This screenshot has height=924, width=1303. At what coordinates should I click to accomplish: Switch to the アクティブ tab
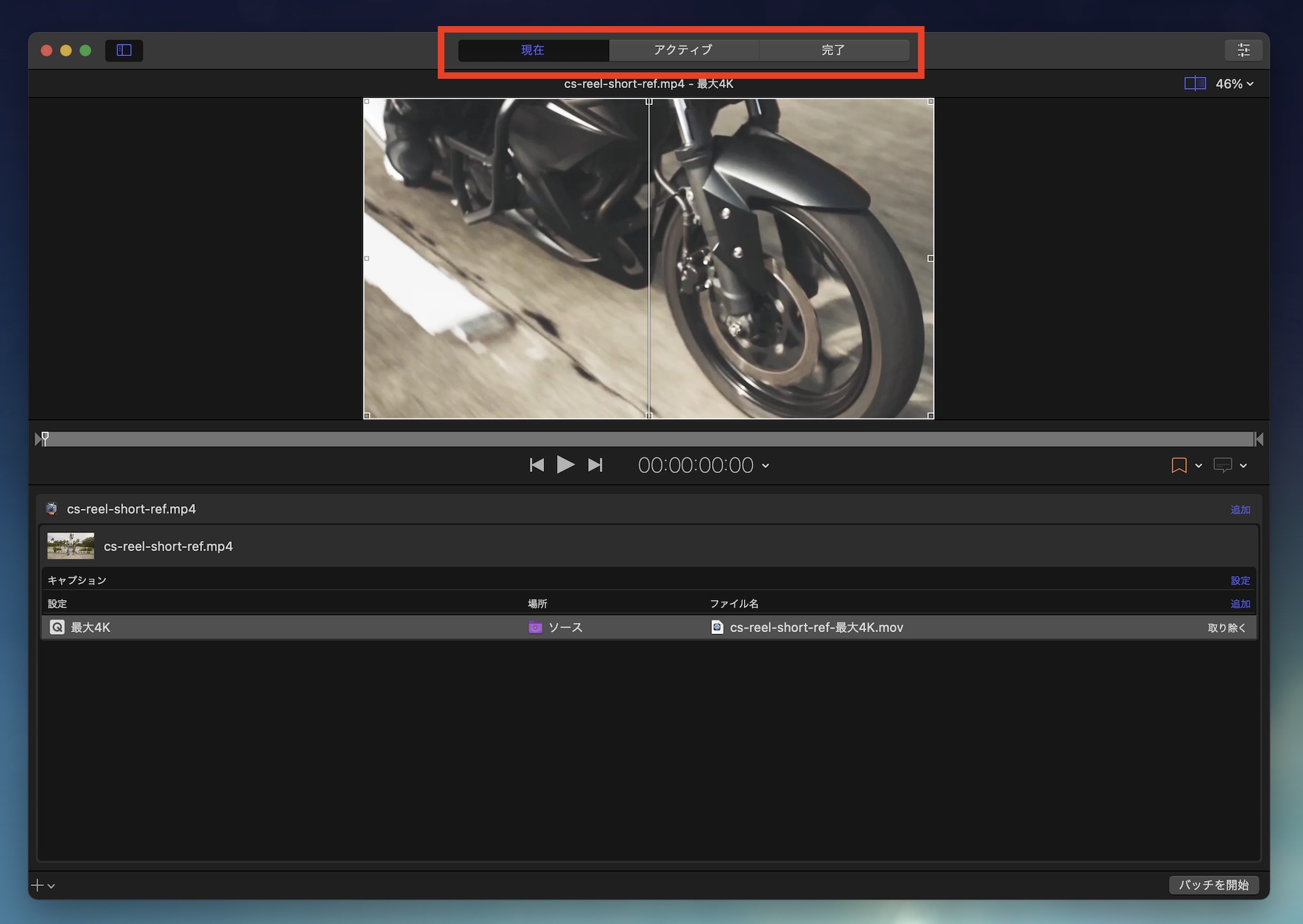click(683, 50)
